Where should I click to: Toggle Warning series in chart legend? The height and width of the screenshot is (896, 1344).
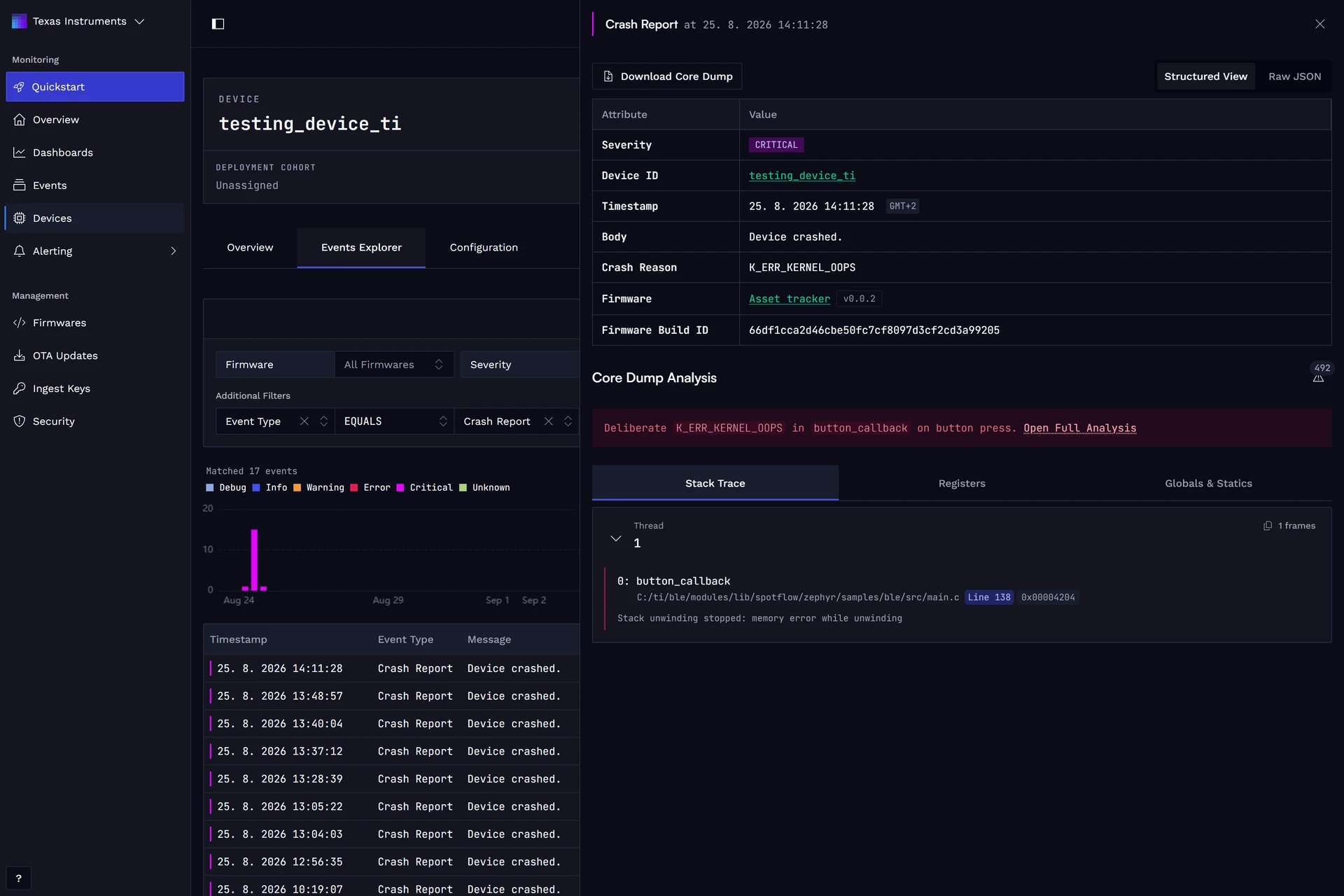(x=318, y=488)
